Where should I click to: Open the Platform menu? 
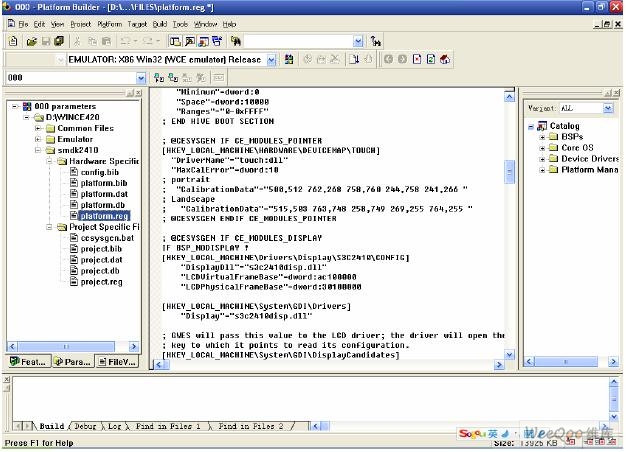point(109,23)
